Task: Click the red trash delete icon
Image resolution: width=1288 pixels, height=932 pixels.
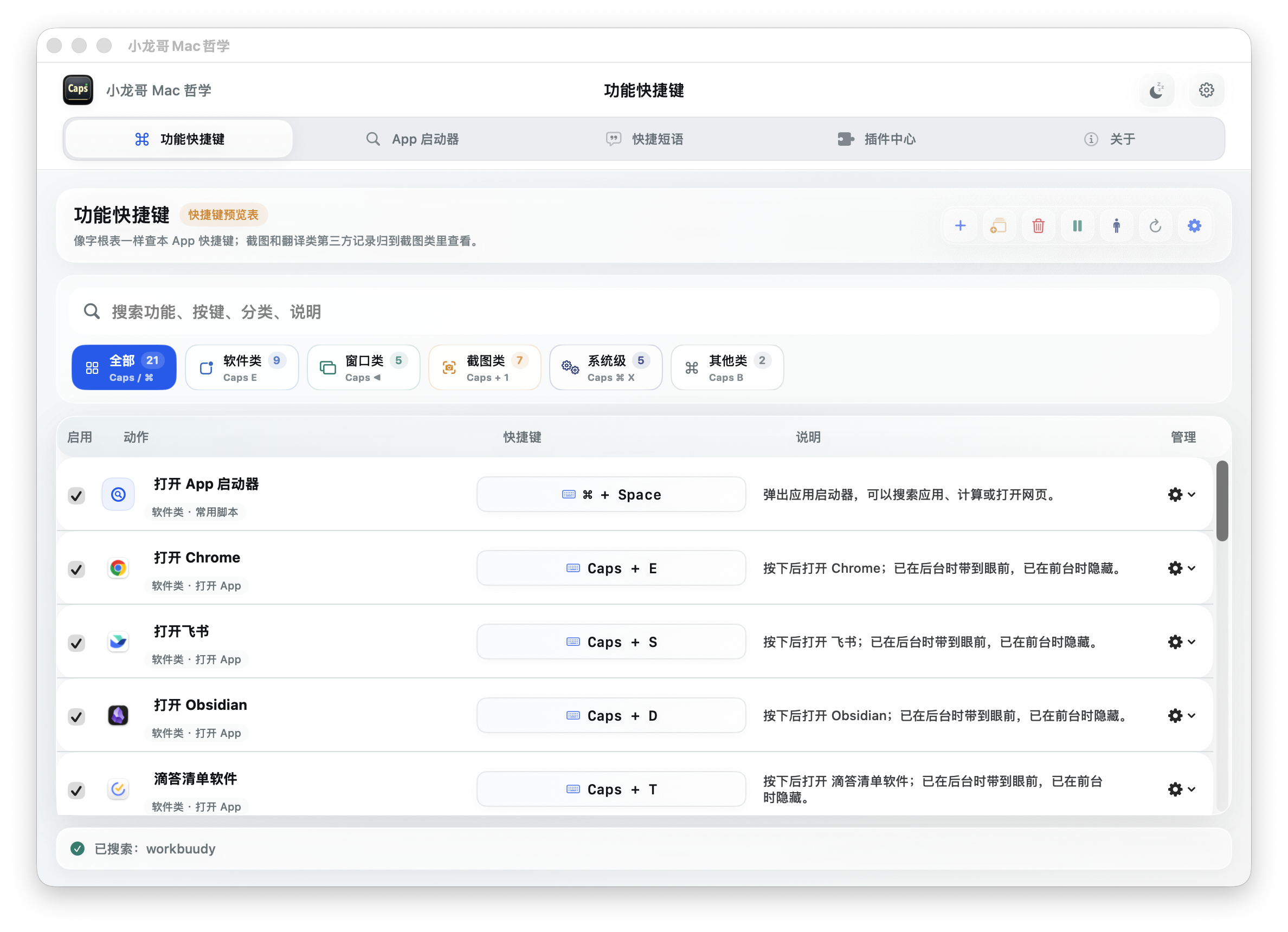Action: coord(1038,226)
